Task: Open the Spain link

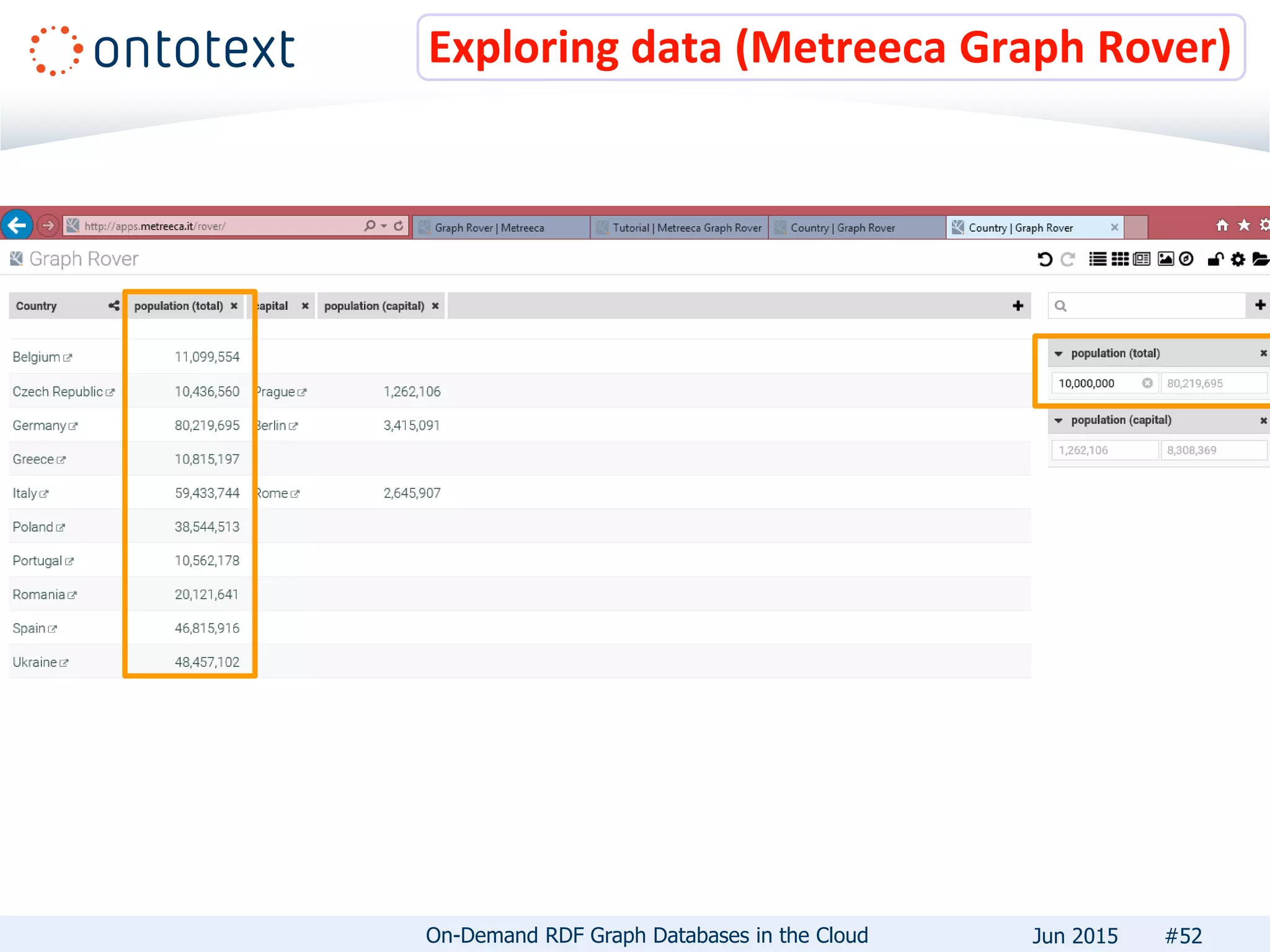Action: click(35, 628)
